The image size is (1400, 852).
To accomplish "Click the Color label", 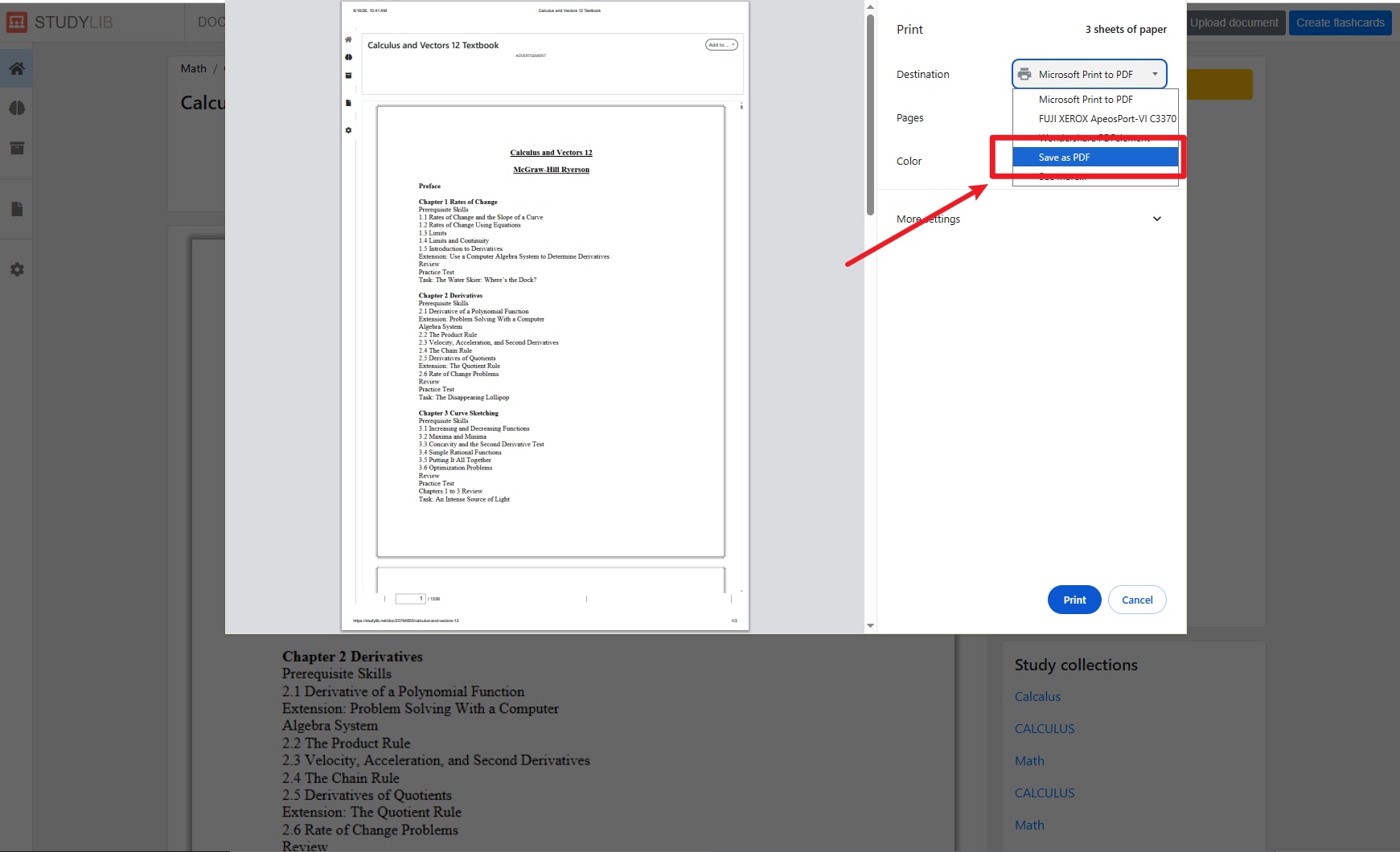I will pyautogui.click(x=909, y=162).
